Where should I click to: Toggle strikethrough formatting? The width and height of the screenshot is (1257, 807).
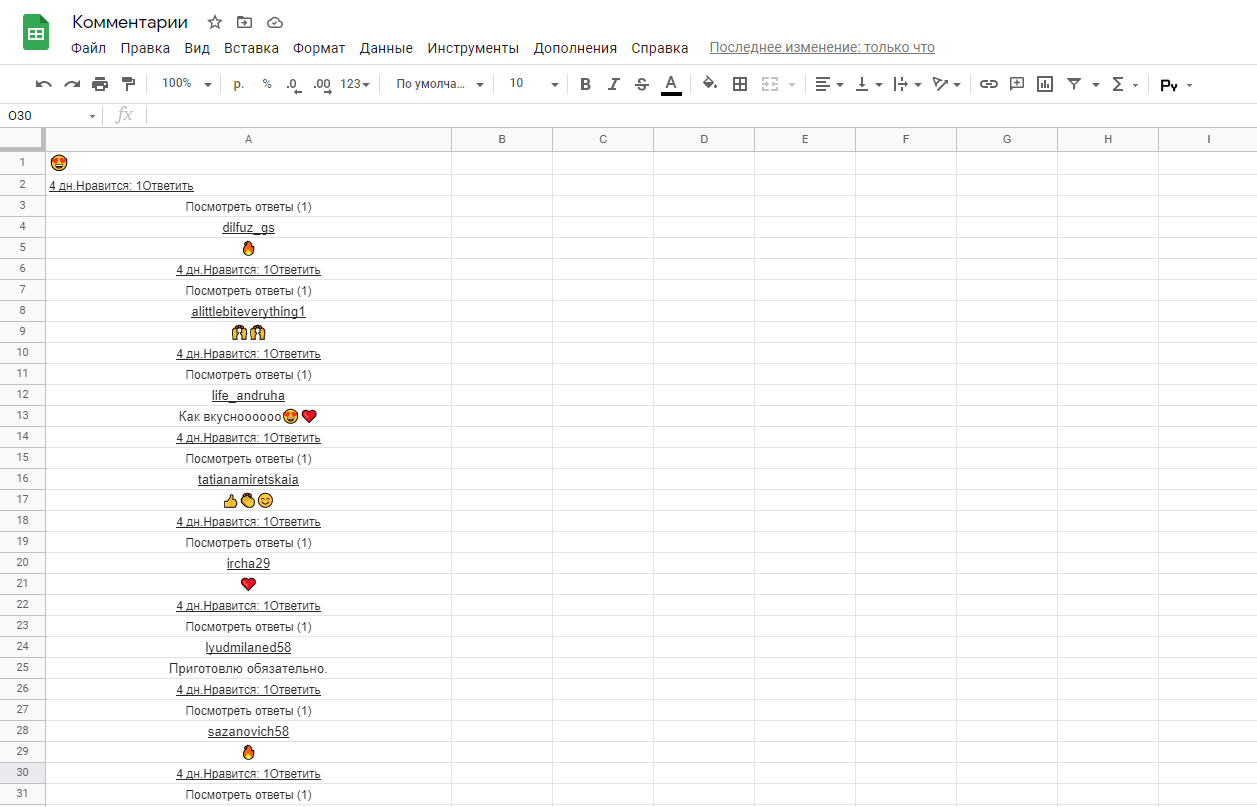pos(642,84)
